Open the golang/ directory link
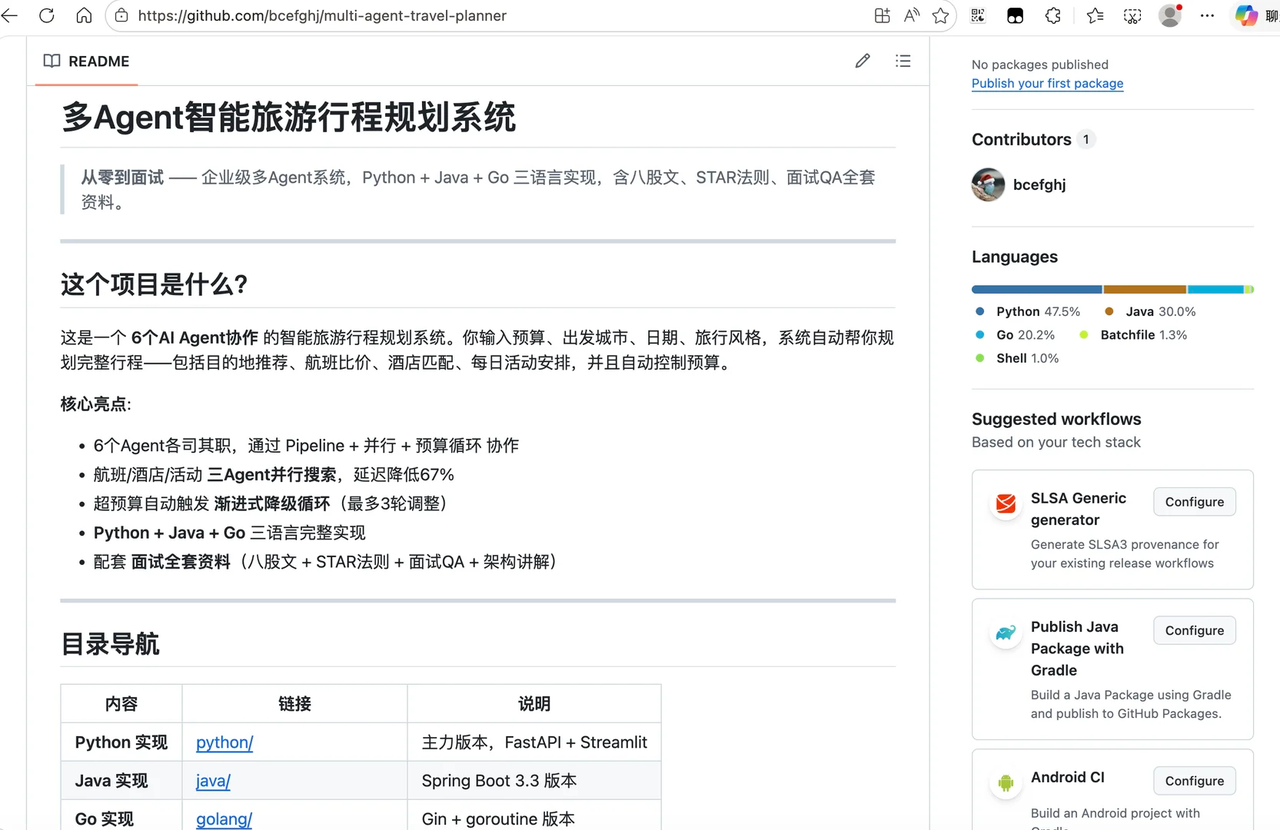Screen dimensions: 1280x830 tap(224, 819)
